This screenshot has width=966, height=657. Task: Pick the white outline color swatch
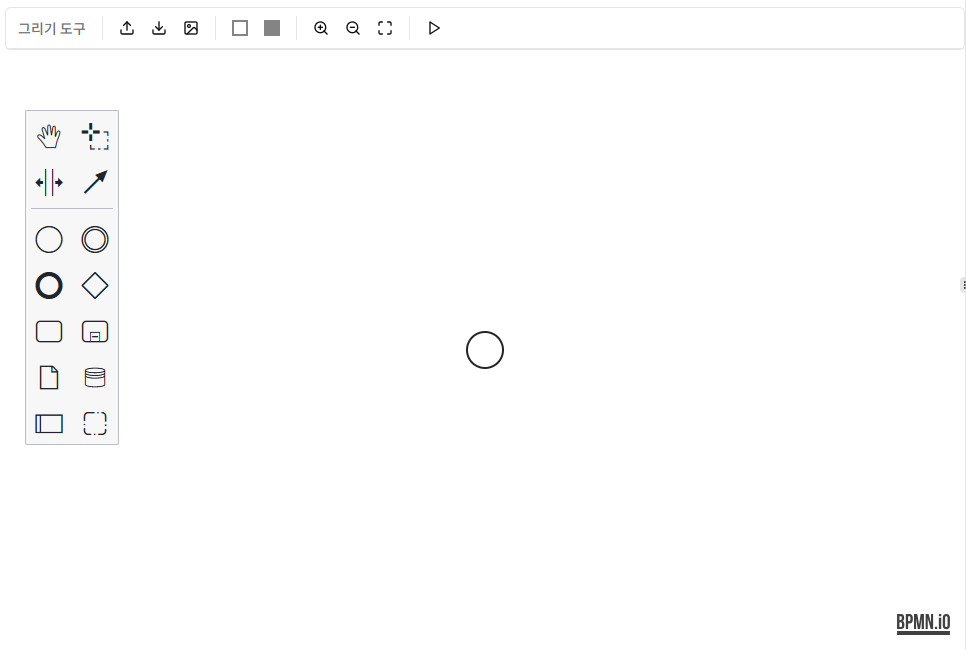240,28
